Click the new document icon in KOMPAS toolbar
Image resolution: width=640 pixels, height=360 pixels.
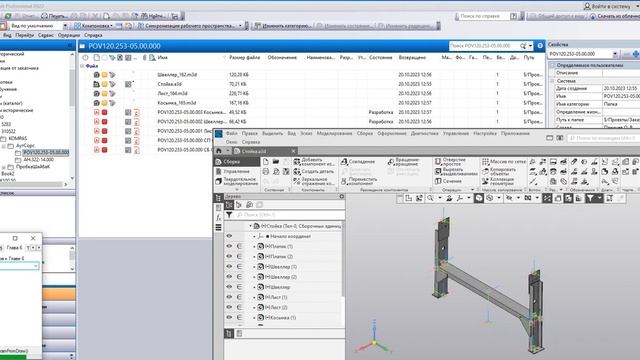click(x=266, y=162)
